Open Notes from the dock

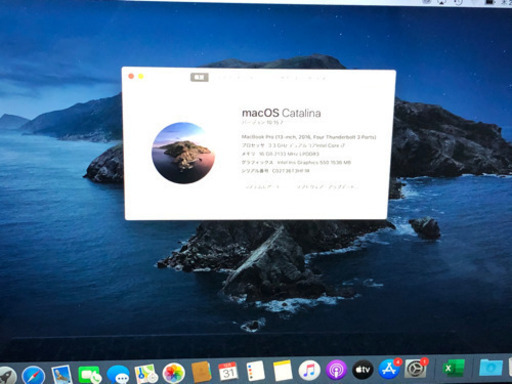coord(283,370)
